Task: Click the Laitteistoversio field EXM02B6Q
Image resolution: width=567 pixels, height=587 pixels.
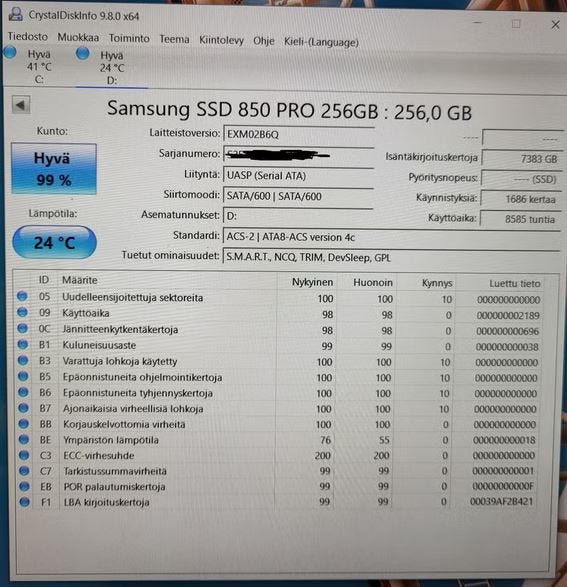Action: [x=299, y=134]
